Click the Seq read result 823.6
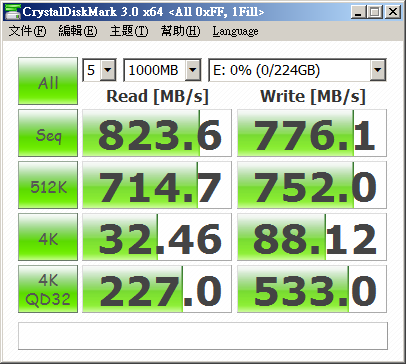The image size is (406, 364). point(157,133)
